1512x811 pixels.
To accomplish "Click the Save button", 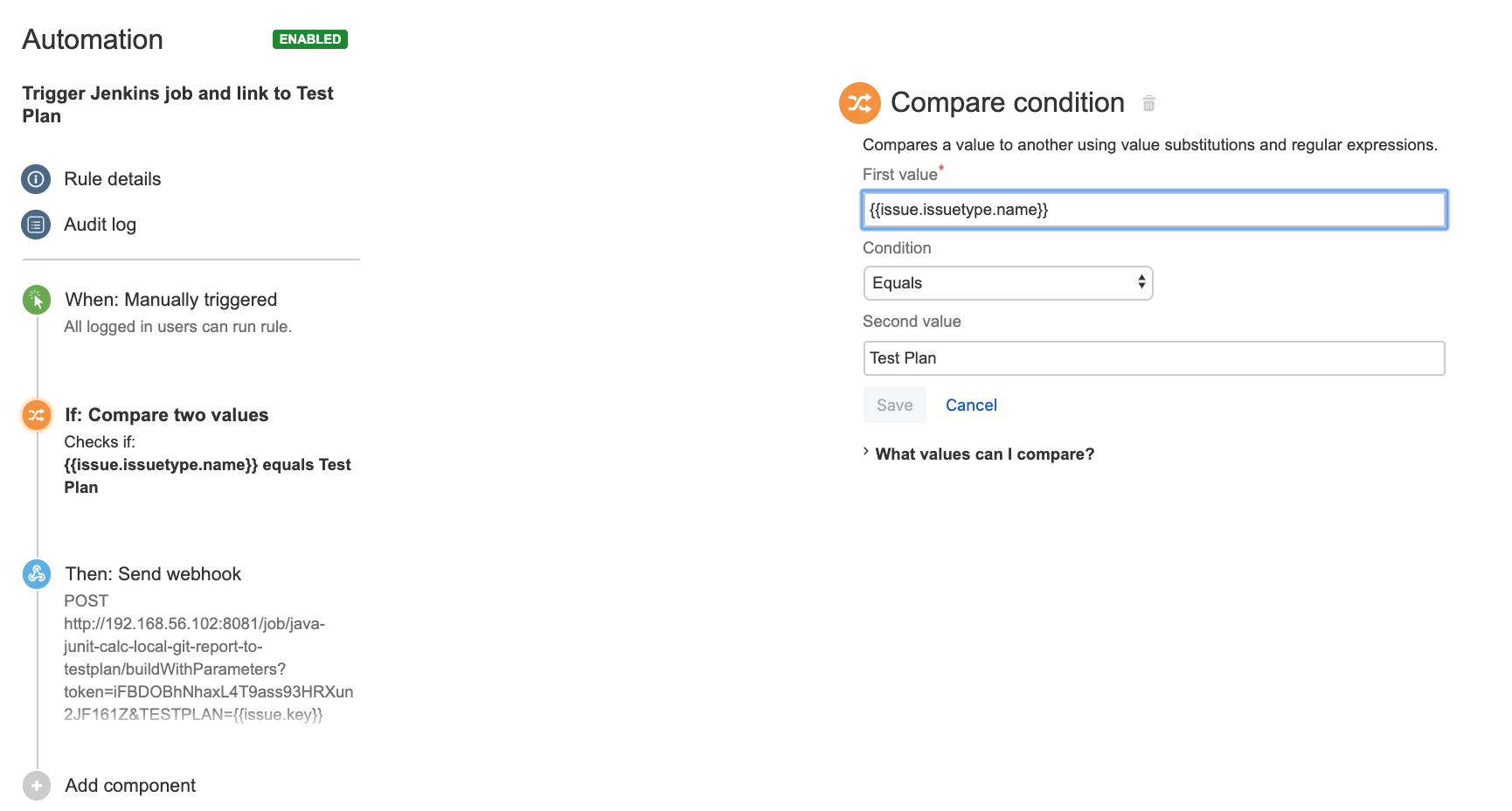I will click(x=895, y=405).
